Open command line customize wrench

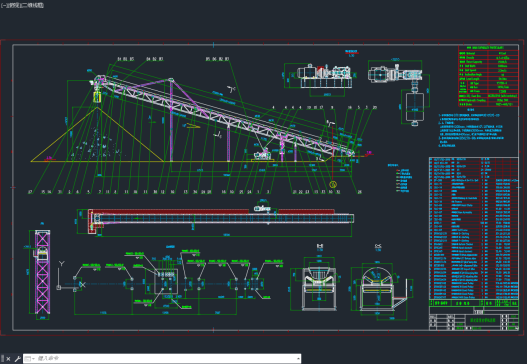[x=17, y=359]
